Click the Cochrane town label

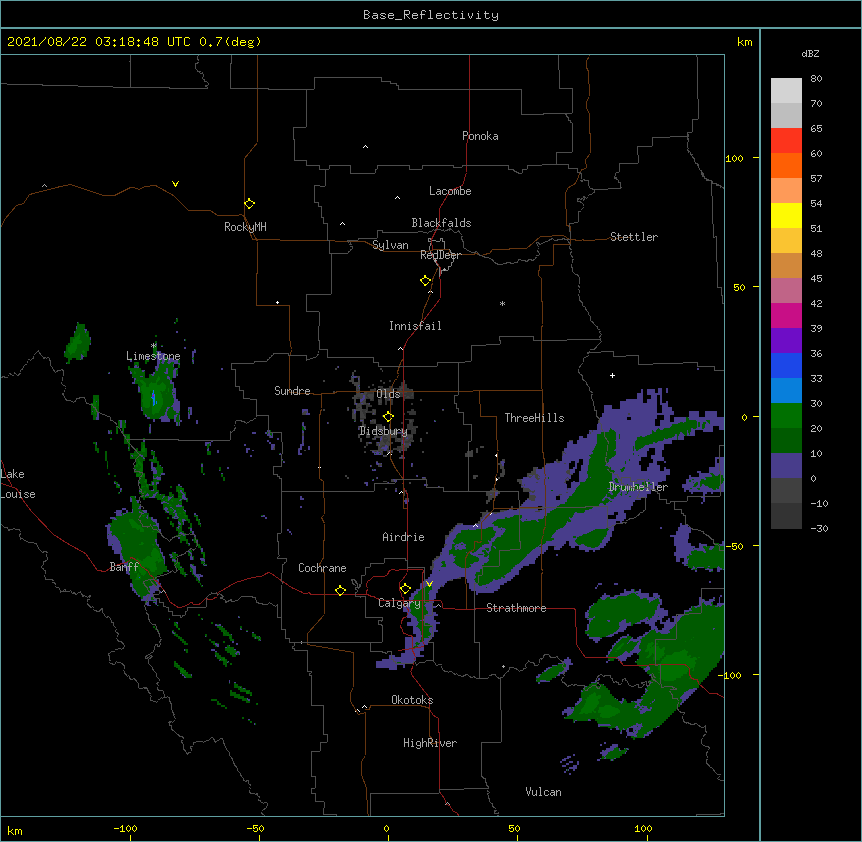pos(322,568)
